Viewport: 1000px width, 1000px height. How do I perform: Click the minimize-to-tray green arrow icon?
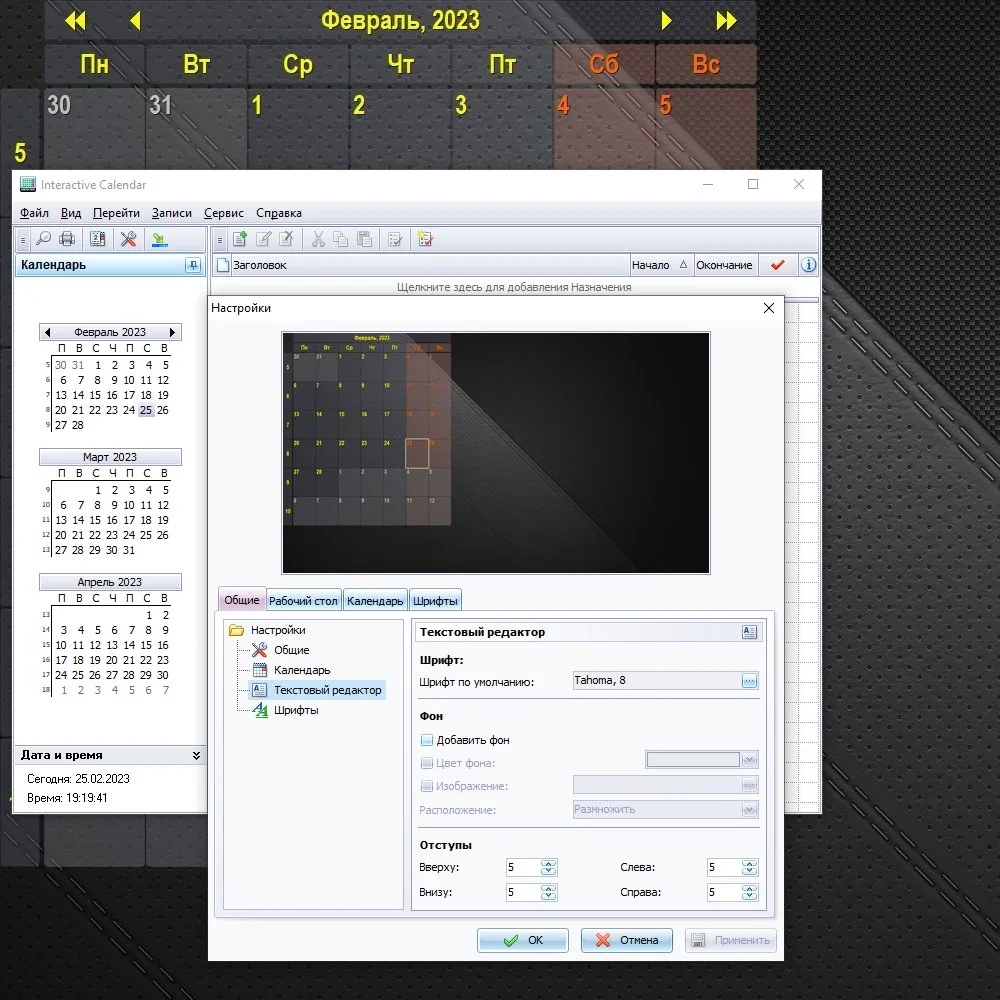[159, 239]
